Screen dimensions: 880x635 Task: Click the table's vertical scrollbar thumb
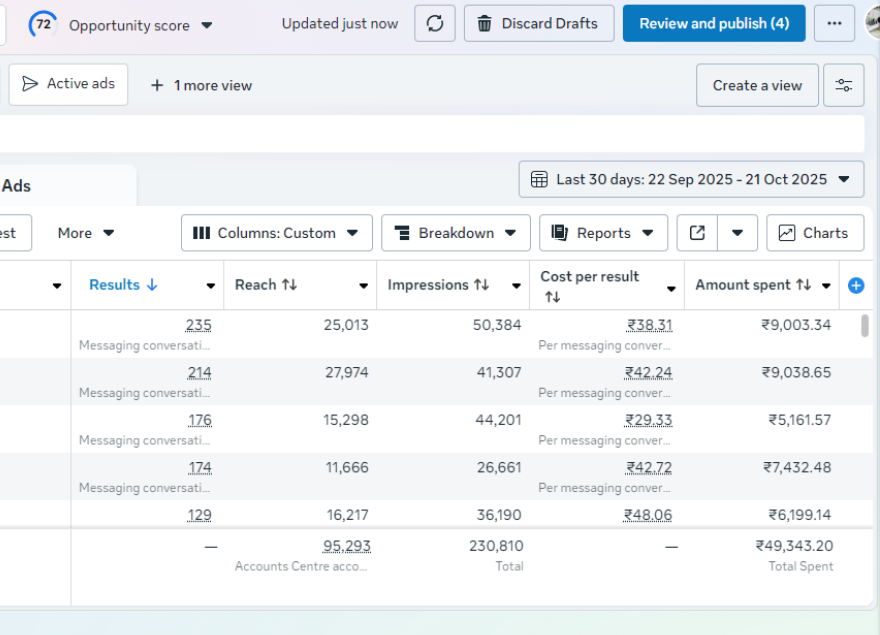[x=864, y=326]
